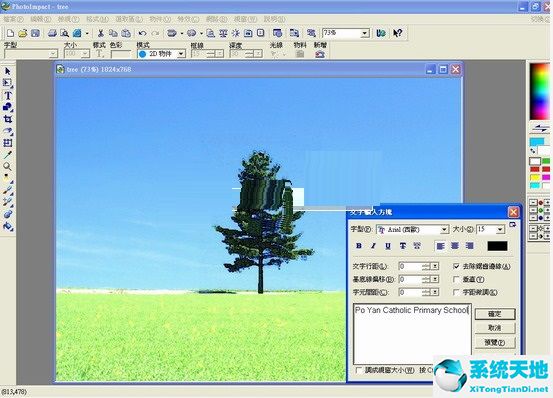This screenshot has width=553, height=398.
Task: Click the Bold B icon in text dialog
Action: coord(359,246)
